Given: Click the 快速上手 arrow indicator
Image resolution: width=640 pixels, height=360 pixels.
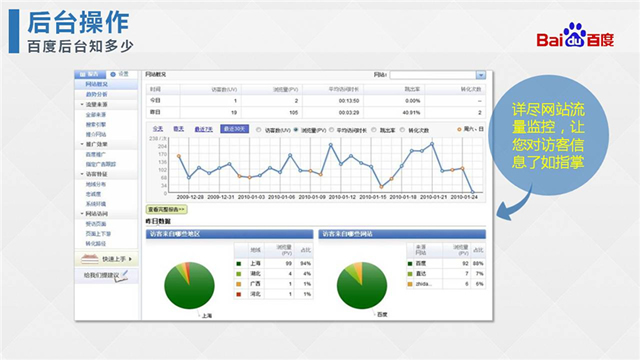Looking at the screenshot, I should [x=130, y=259].
